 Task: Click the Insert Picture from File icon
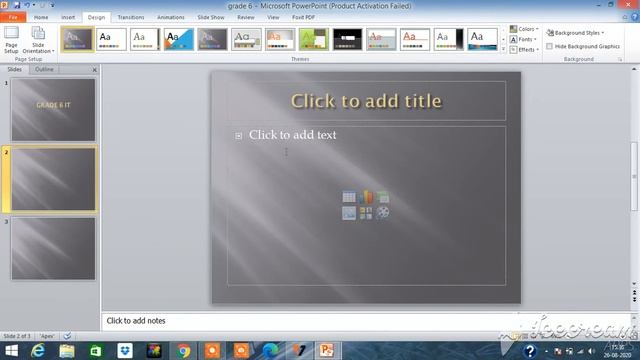click(349, 213)
